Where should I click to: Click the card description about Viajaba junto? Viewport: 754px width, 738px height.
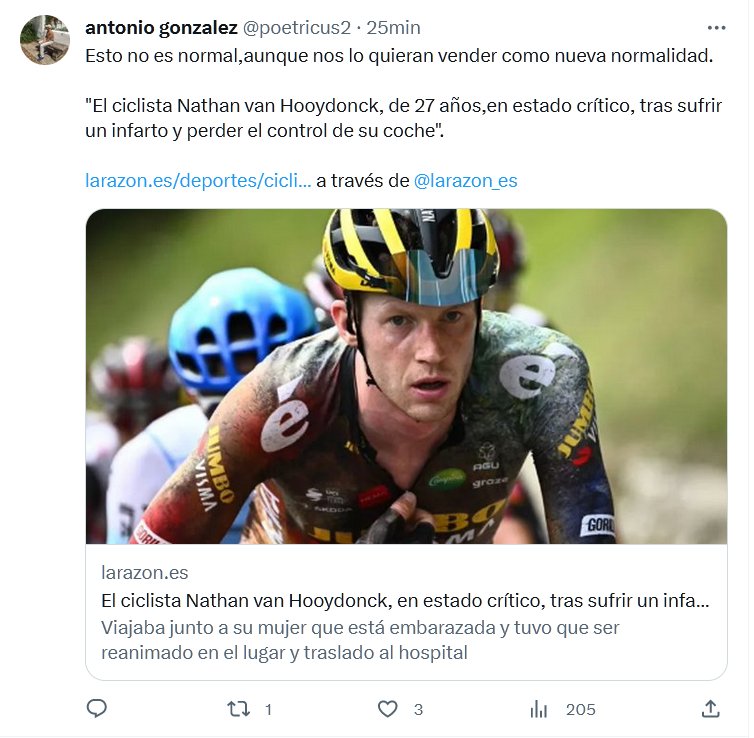[x=360, y=640]
